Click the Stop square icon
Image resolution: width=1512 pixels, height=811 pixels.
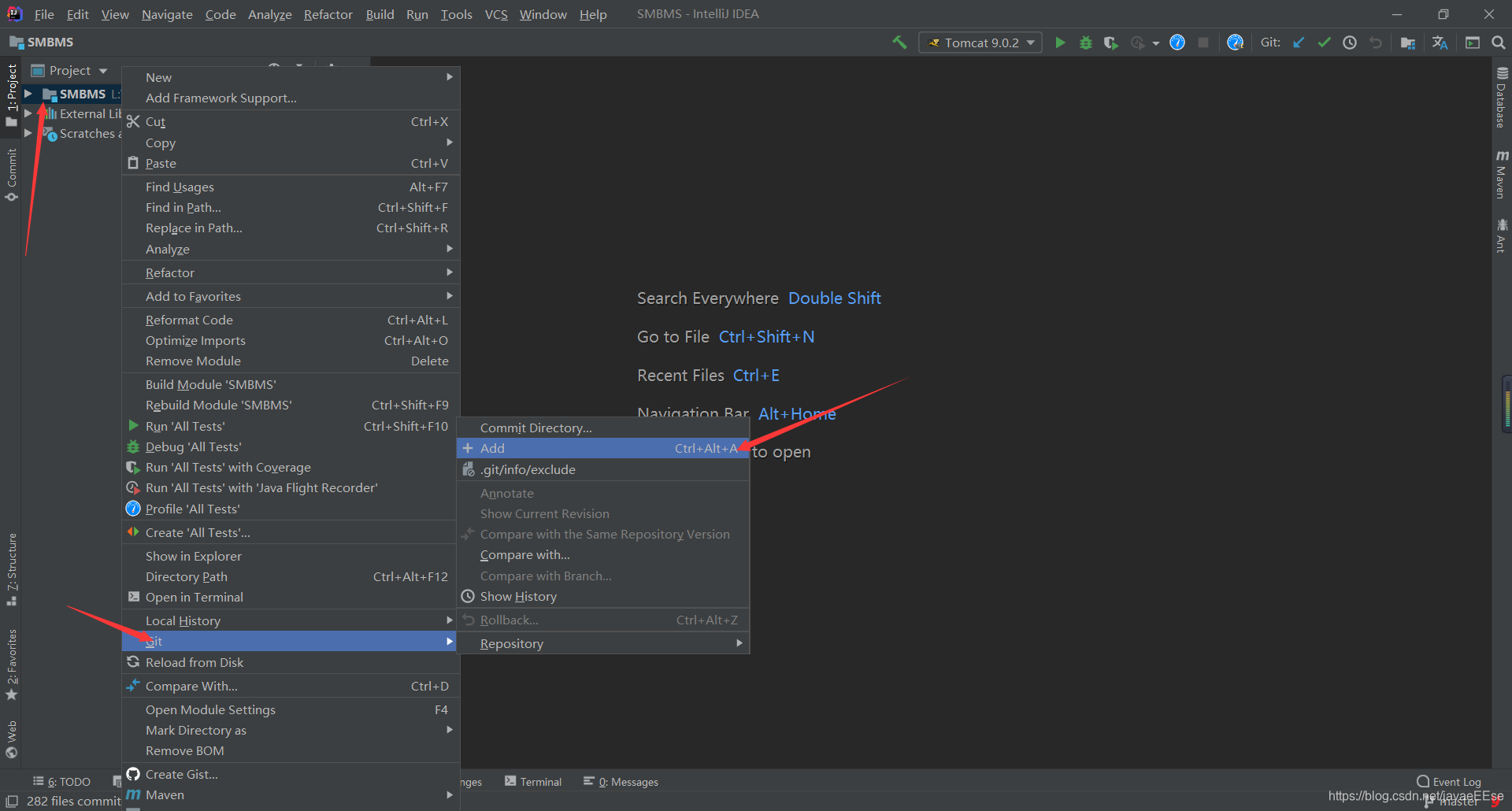tap(1203, 43)
